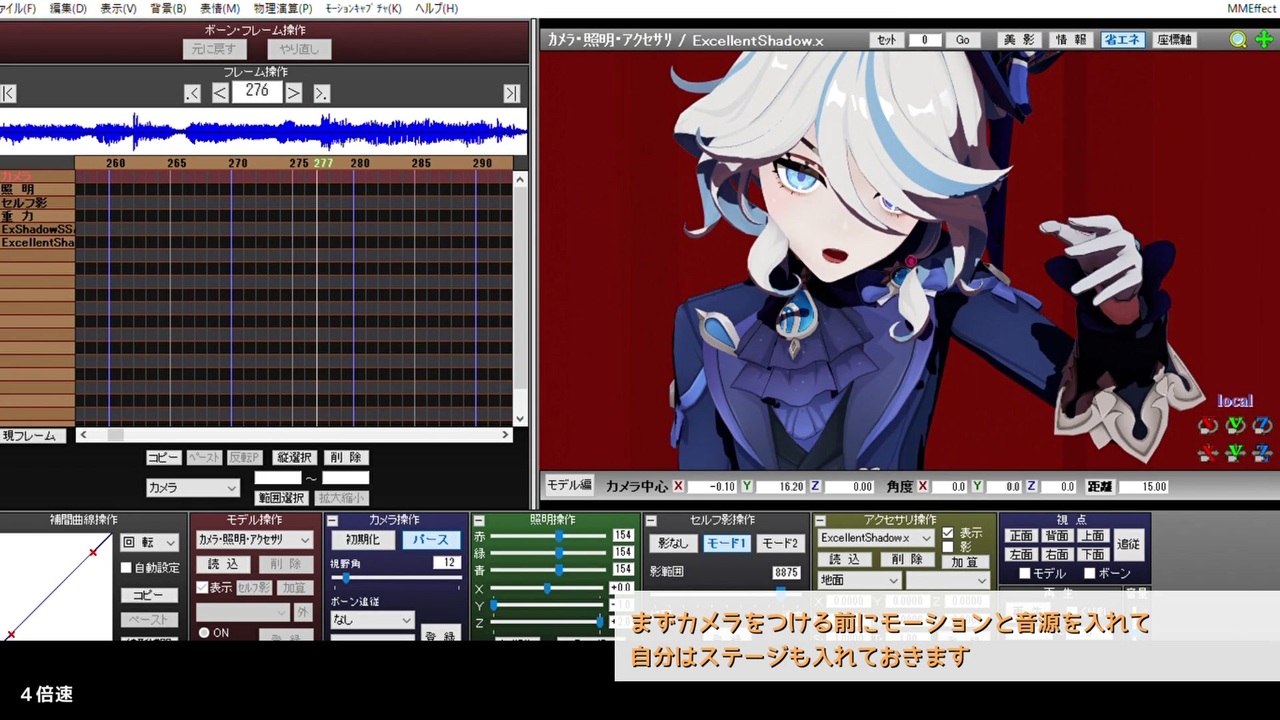1280x720 pixels.
Task: Open ExcellentShadow.x accessory dropdown
Action: pos(876,538)
